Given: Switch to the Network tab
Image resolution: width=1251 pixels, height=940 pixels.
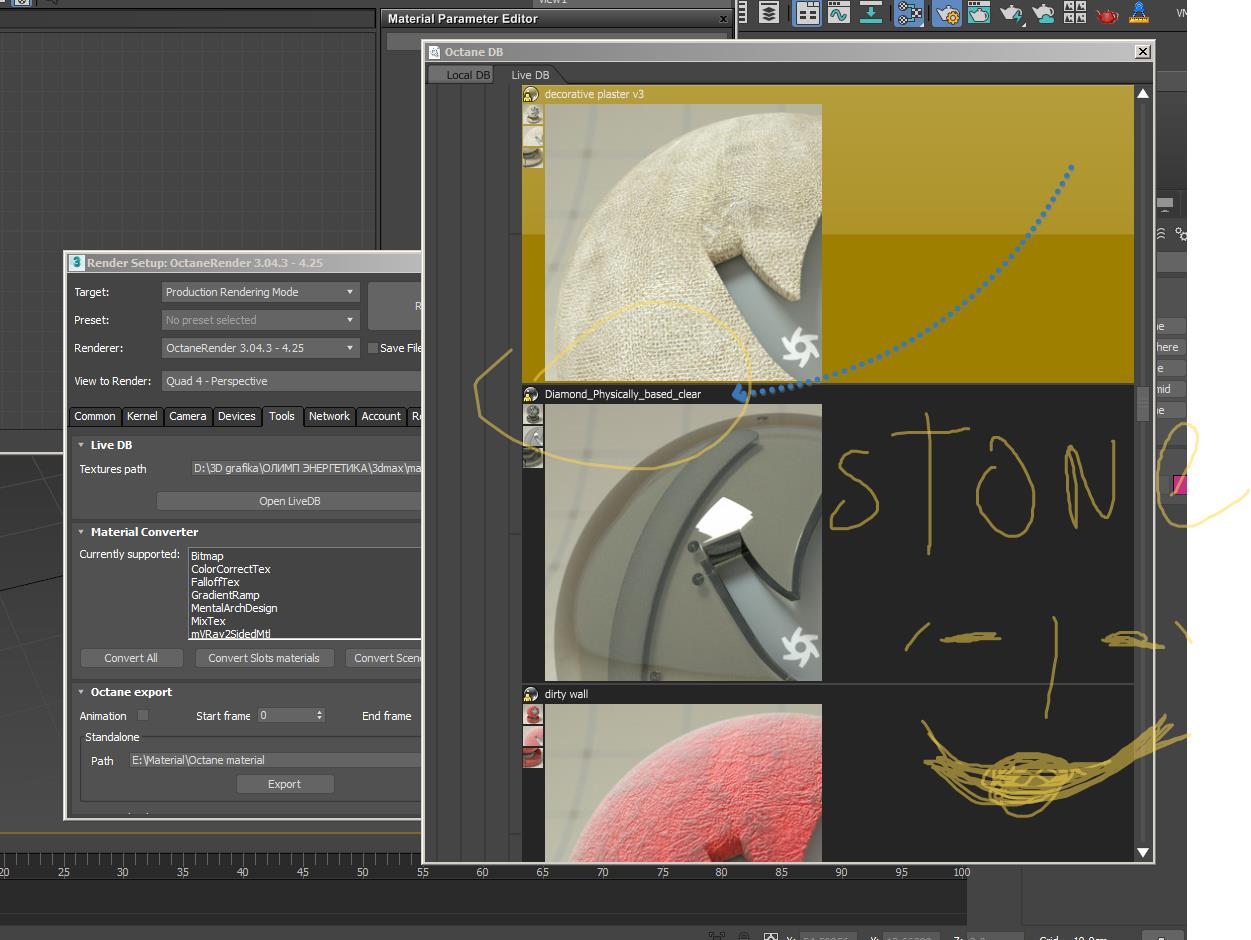Looking at the screenshot, I should click(329, 416).
